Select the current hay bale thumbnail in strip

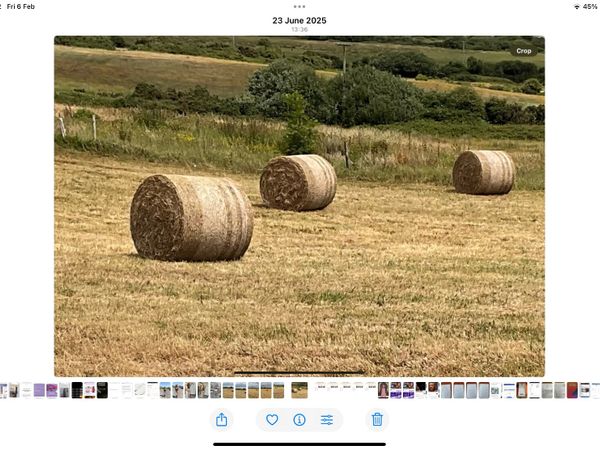299,390
